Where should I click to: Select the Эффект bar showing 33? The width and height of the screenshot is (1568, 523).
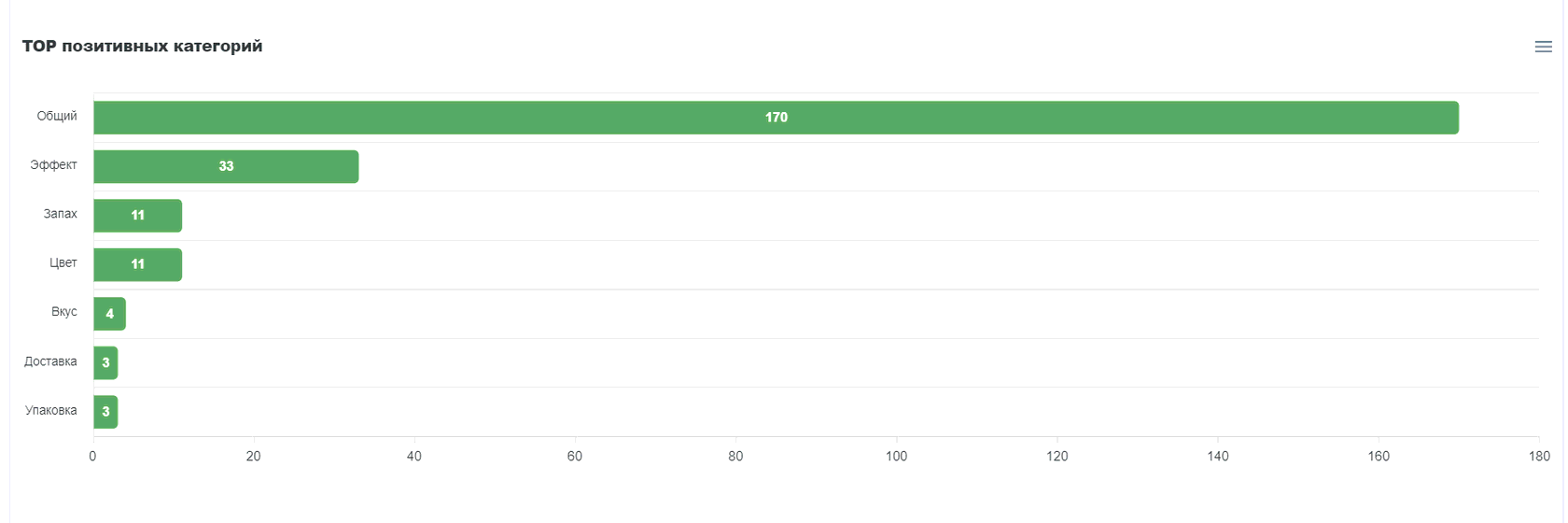pyautogui.click(x=226, y=166)
